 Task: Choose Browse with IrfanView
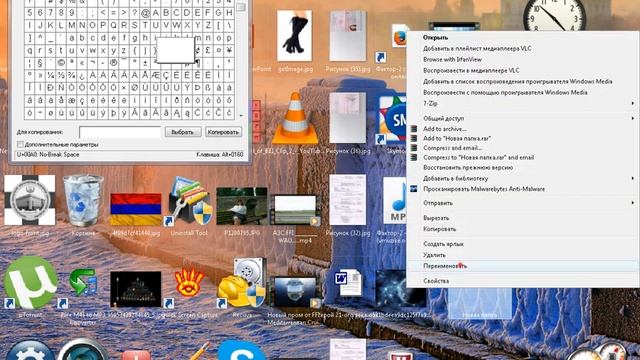pos(522,60)
